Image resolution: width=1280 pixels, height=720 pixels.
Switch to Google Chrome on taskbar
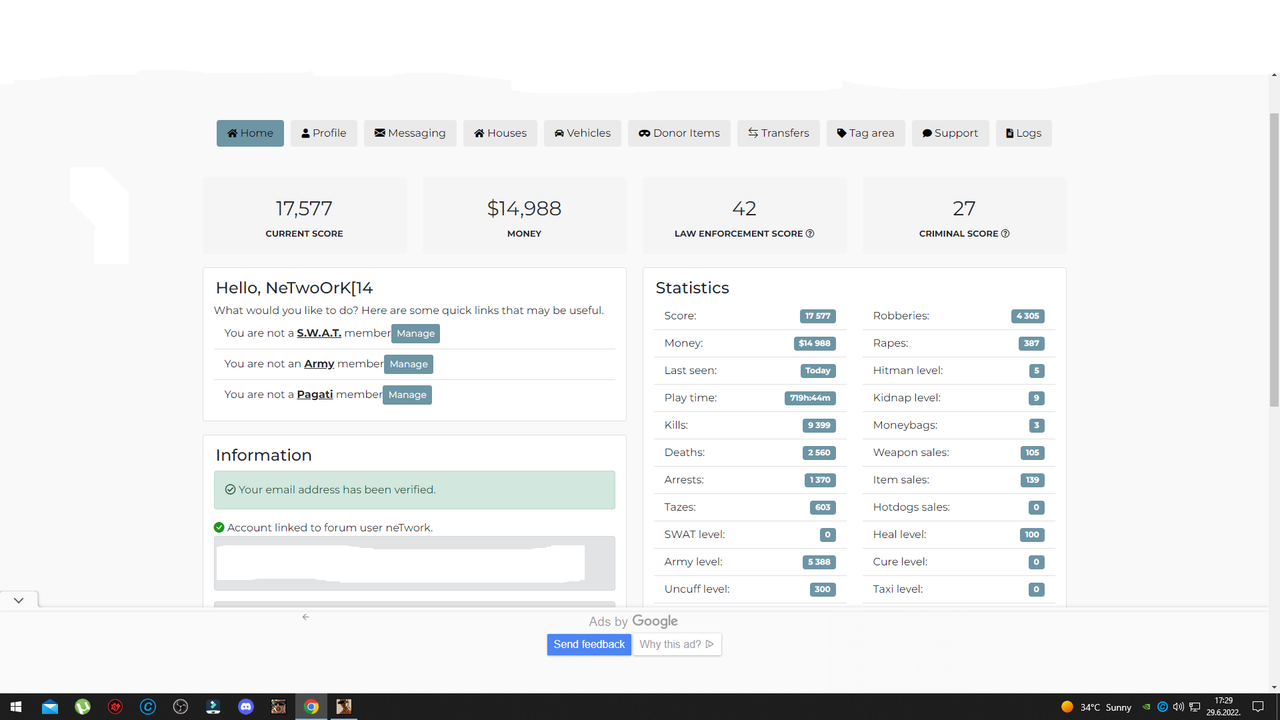311,707
